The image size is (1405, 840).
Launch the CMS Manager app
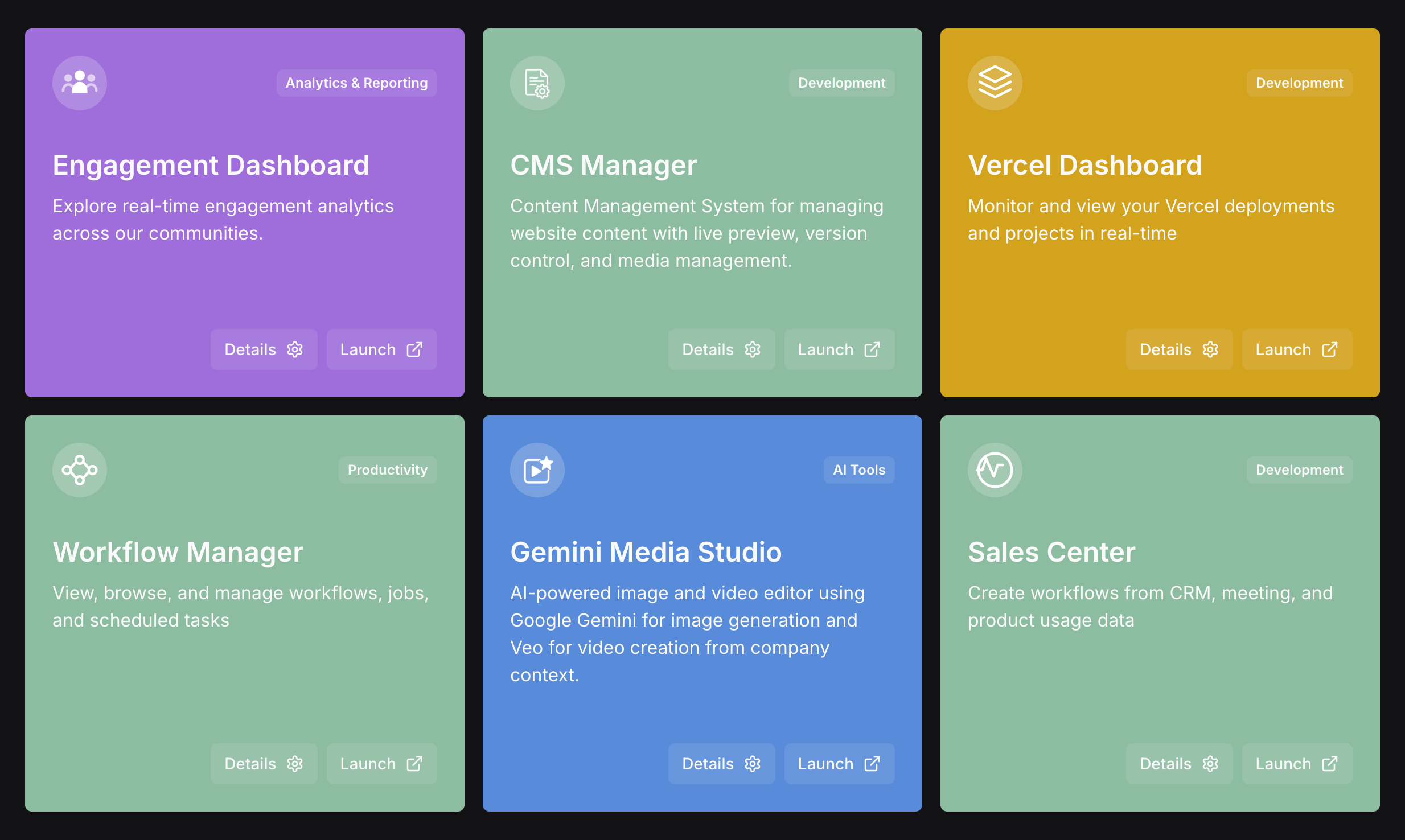tap(839, 349)
